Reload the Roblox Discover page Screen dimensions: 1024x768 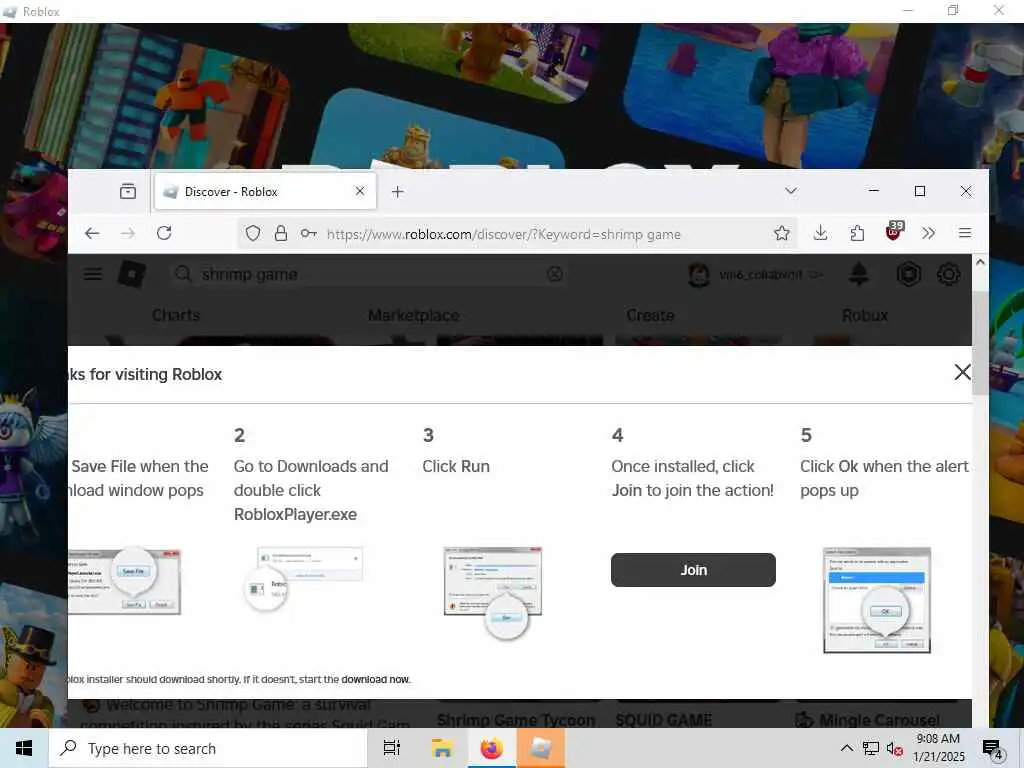(x=164, y=233)
